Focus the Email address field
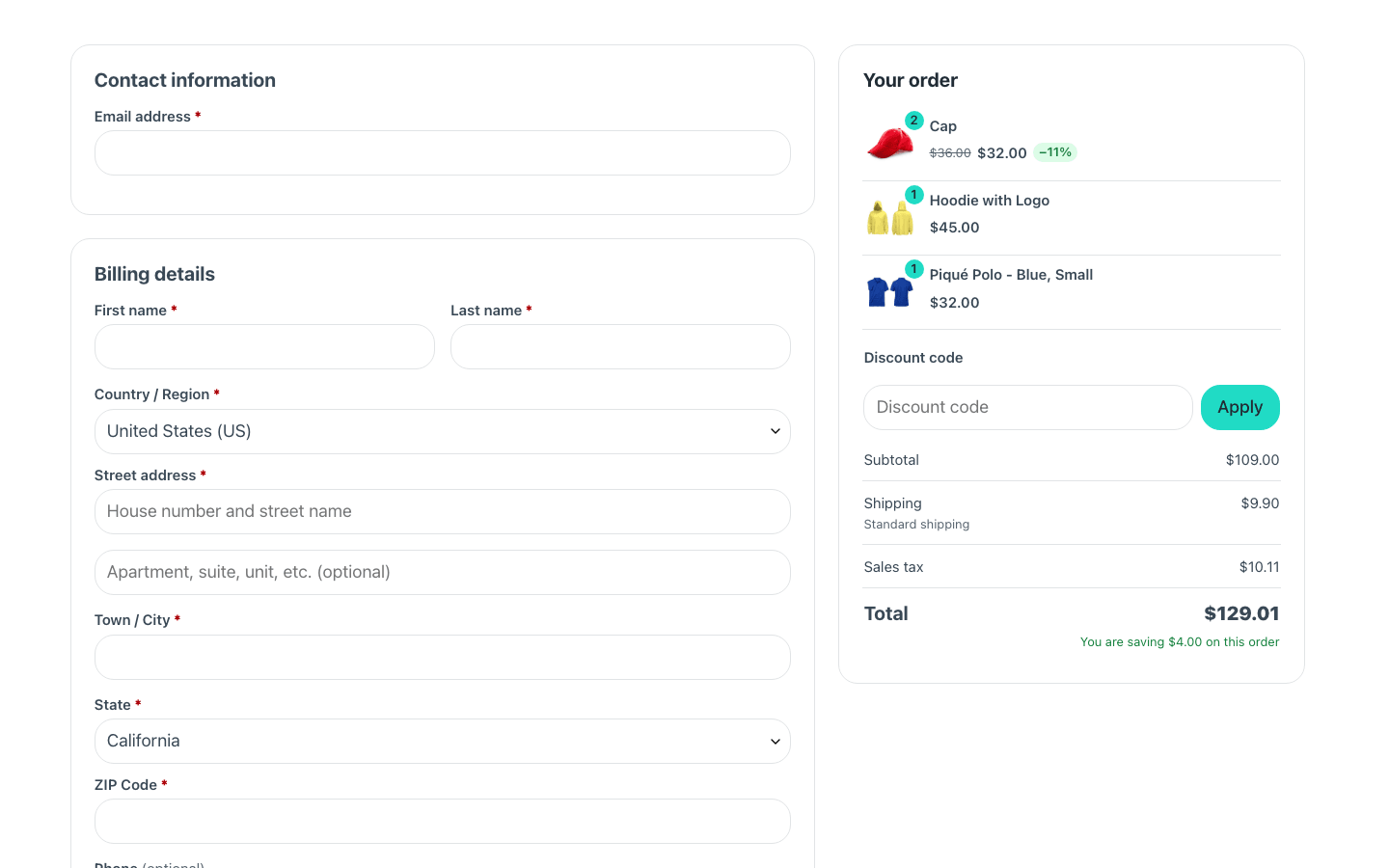 (x=443, y=152)
